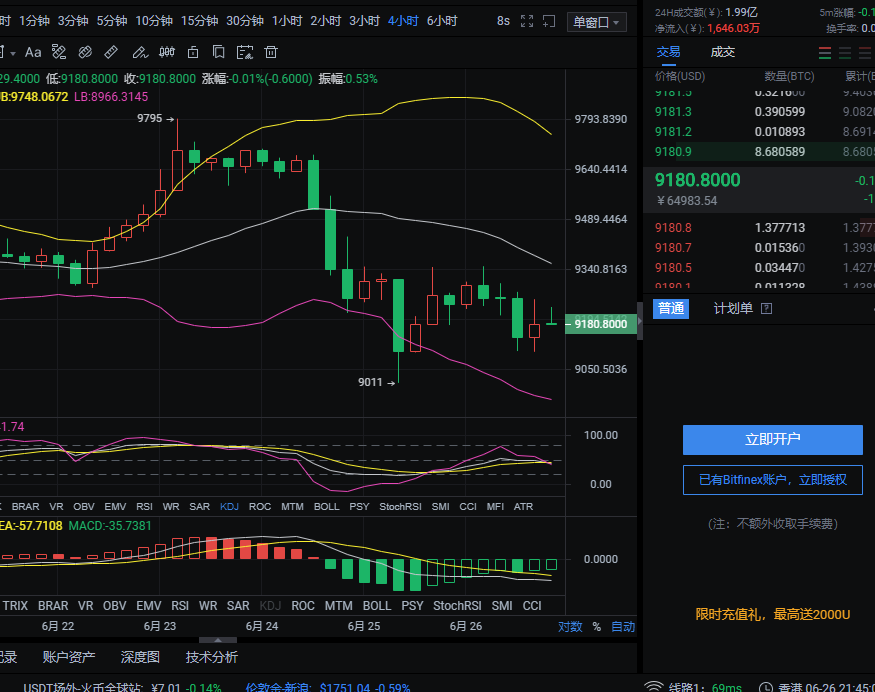Select the brush drawing tool
875x692 pixels.
(x=140, y=52)
